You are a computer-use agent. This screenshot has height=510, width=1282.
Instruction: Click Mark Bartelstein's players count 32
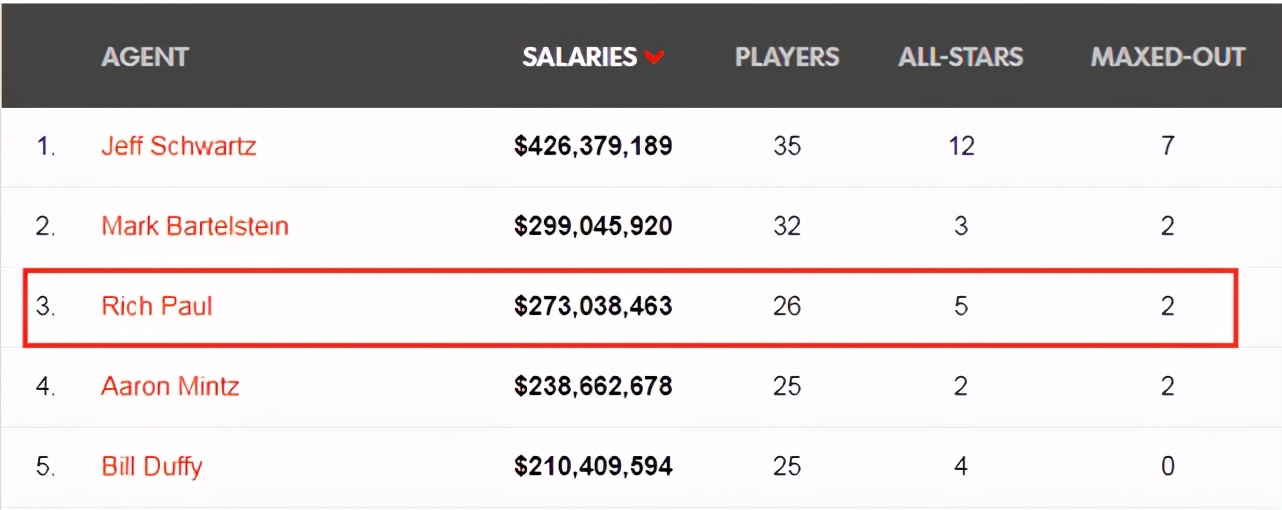[x=787, y=226]
